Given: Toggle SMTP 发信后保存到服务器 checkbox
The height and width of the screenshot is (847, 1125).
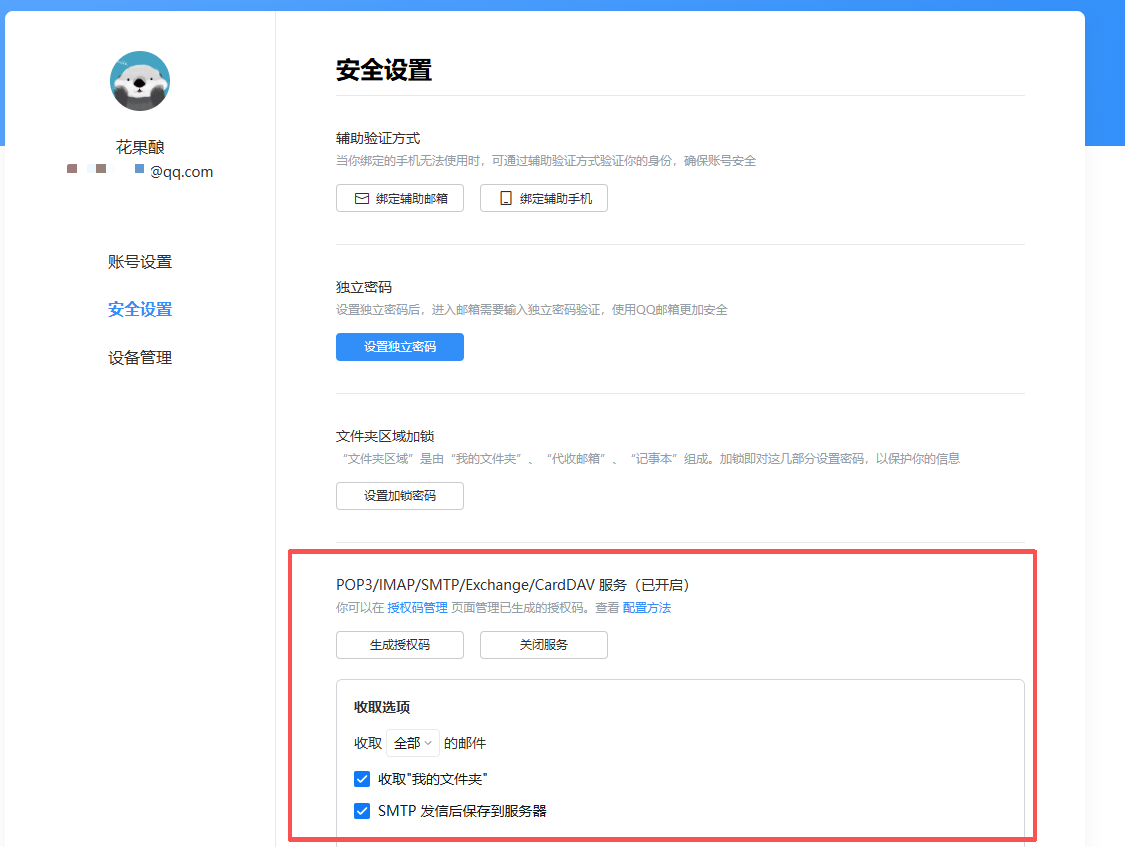Looking at the screenshot, I should (x=362, y=811).
